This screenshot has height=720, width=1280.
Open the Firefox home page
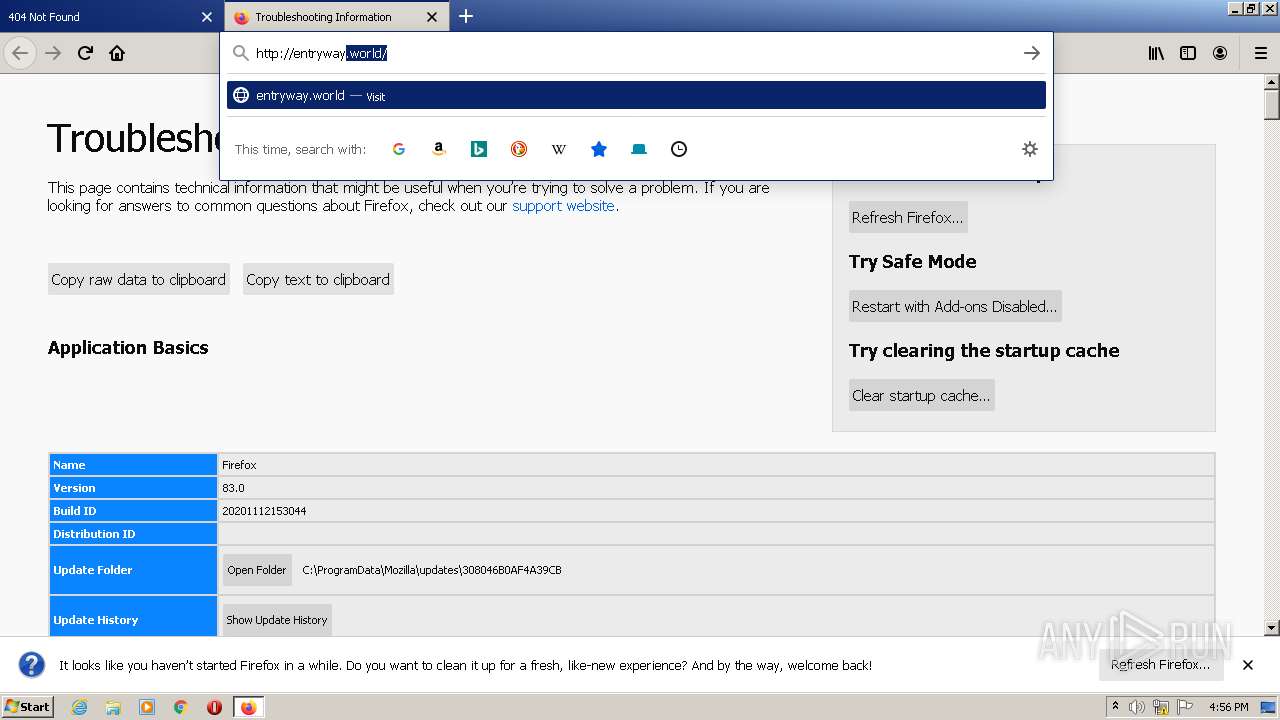click(x=117, y=53)
